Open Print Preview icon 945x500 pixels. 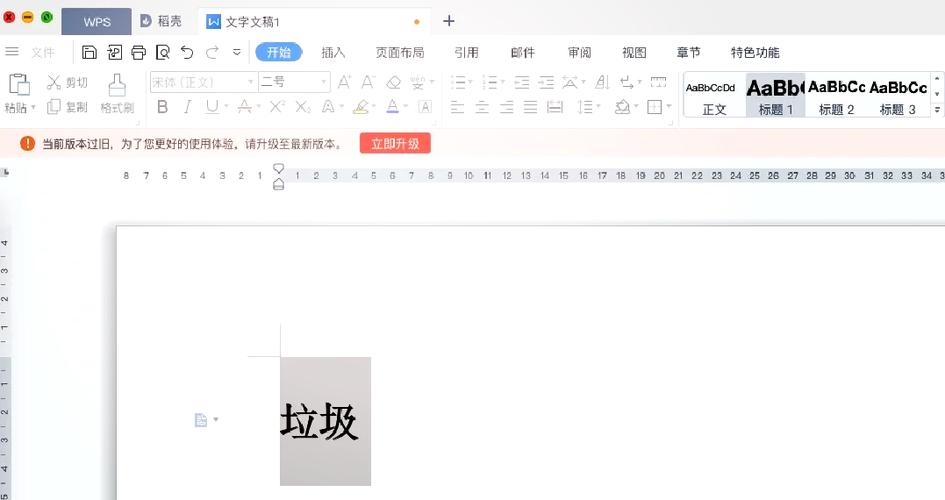point(163,52)
